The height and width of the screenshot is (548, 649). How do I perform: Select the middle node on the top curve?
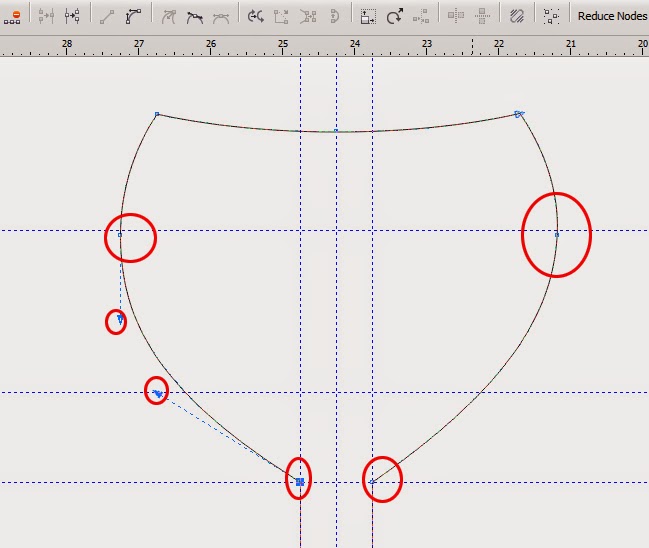[336, 131]
